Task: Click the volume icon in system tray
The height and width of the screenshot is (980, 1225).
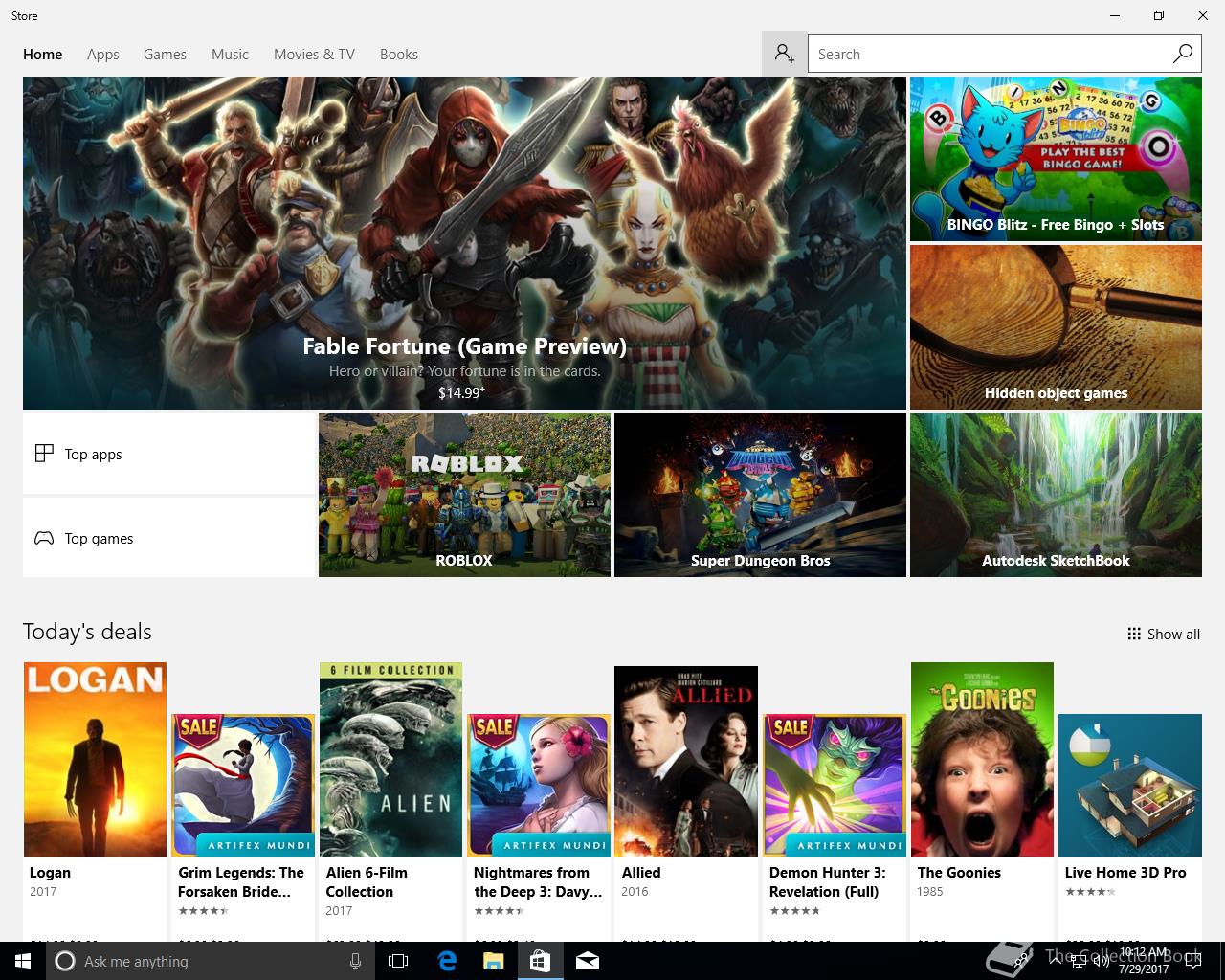Action: pos(1102,962)
